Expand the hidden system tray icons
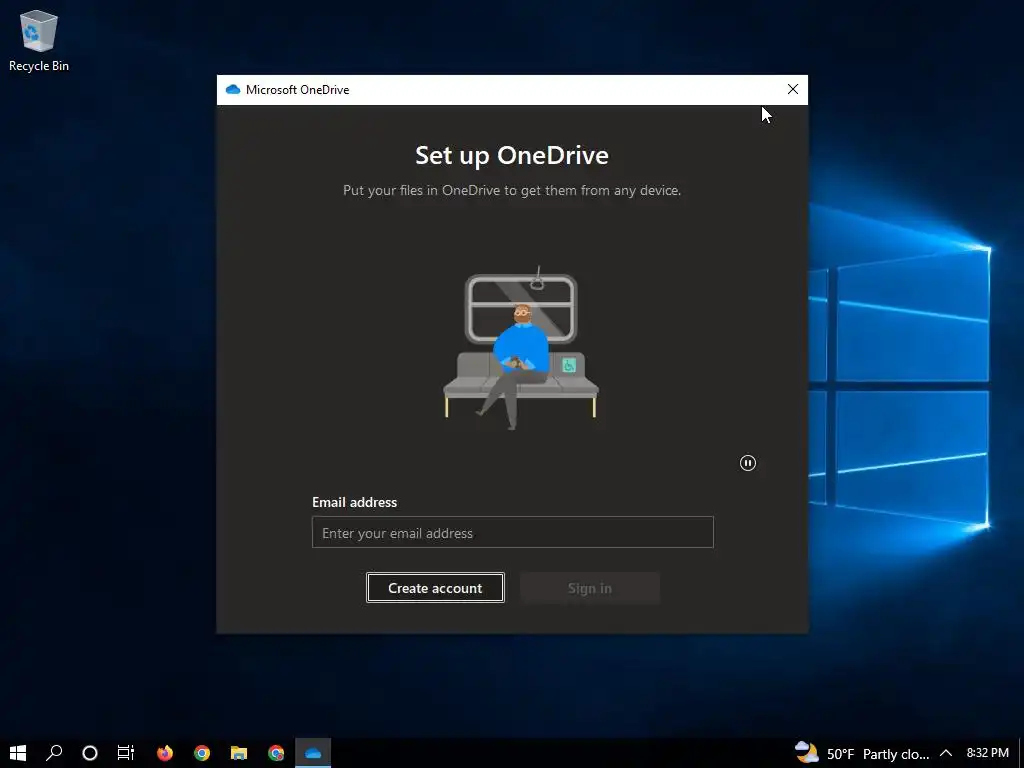 click(946, 753)
